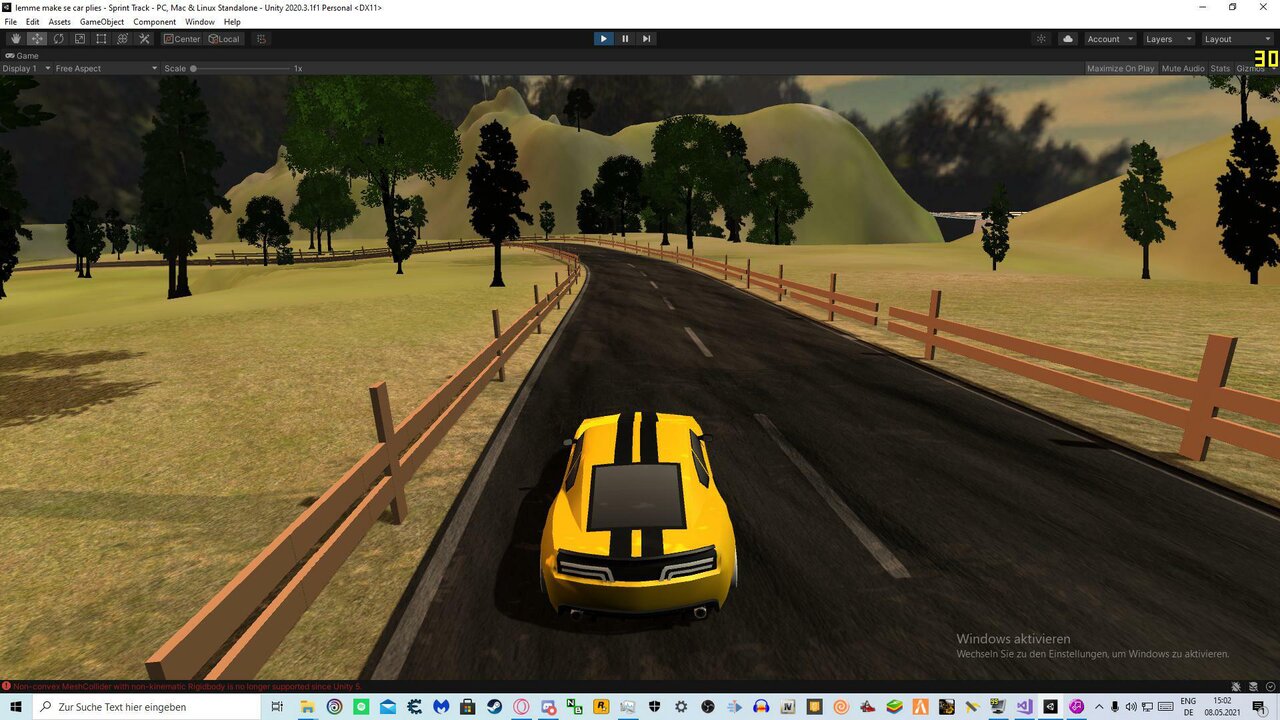This screenshot has height=720, width=1280.
Task: Switch the ENG DE input language
Action: pyautogui.click(x=1188, y=707)
